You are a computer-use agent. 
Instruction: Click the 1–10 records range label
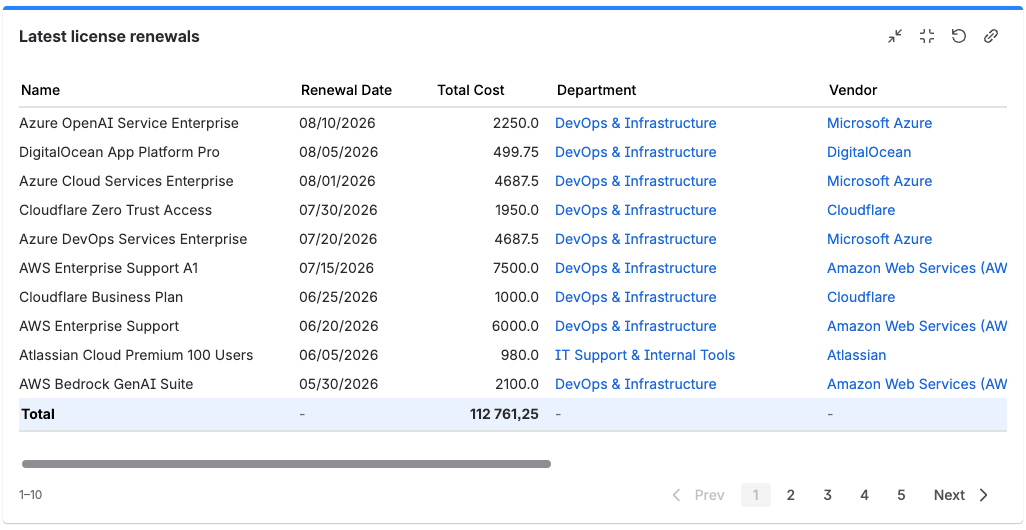click(x=31, y=495)
